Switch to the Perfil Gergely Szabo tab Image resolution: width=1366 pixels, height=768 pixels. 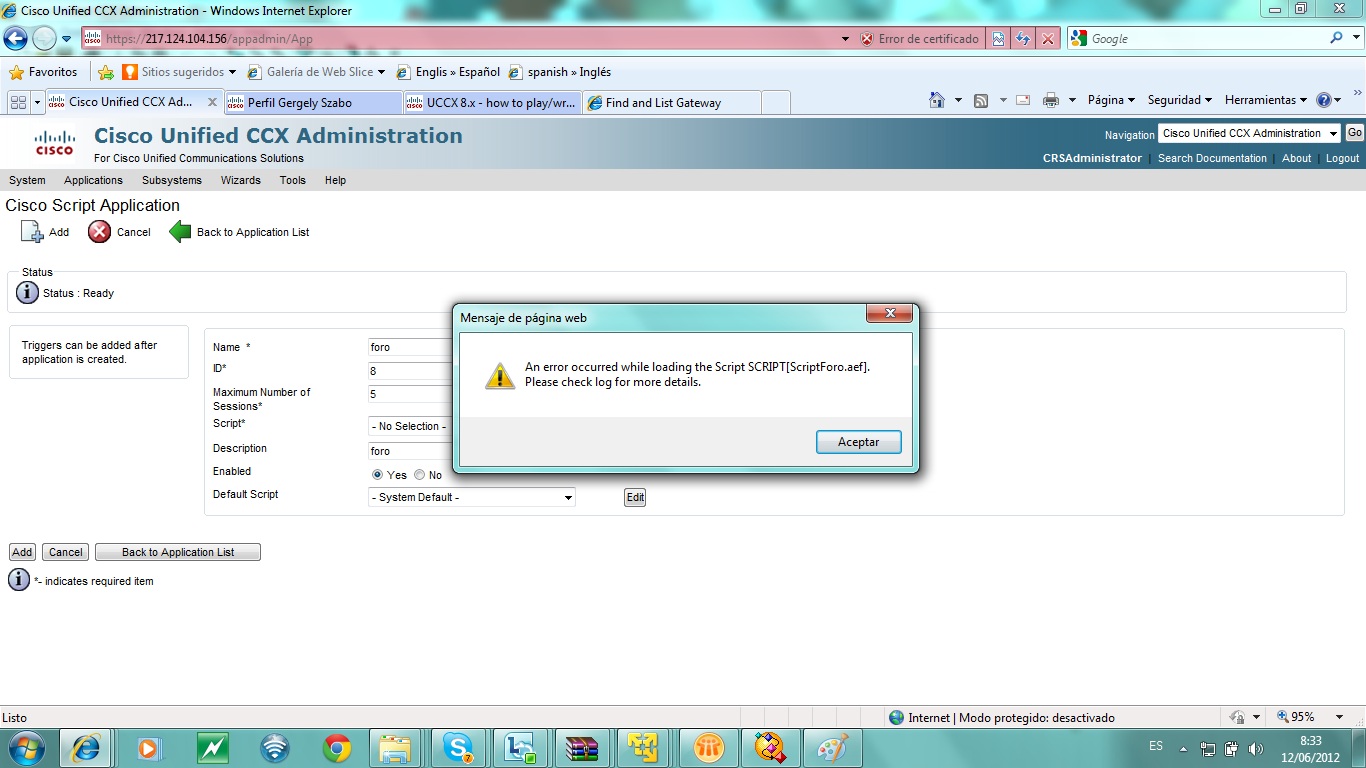point(313,102)
